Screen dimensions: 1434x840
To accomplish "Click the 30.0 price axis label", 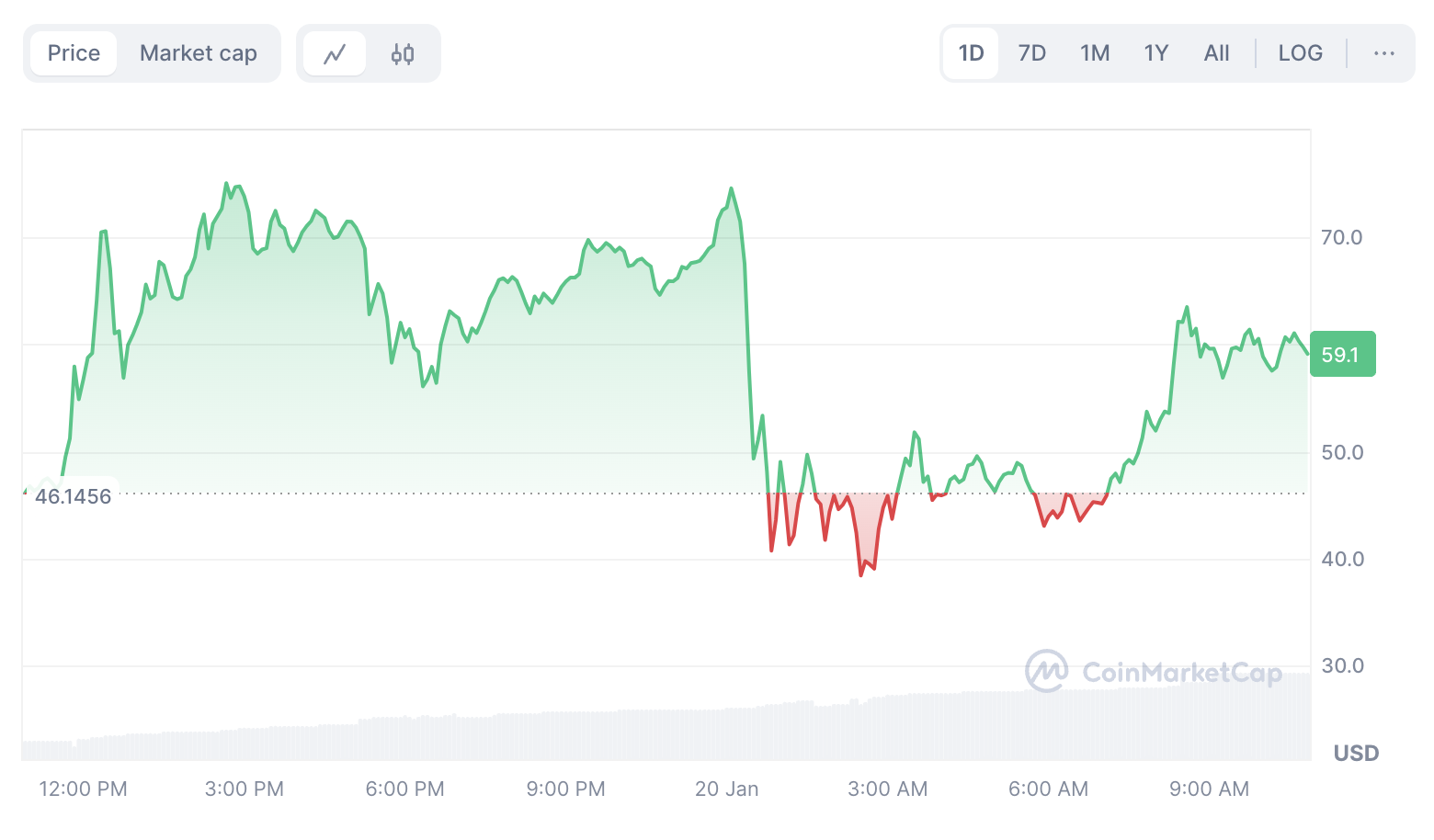I will pos(1341,665).
